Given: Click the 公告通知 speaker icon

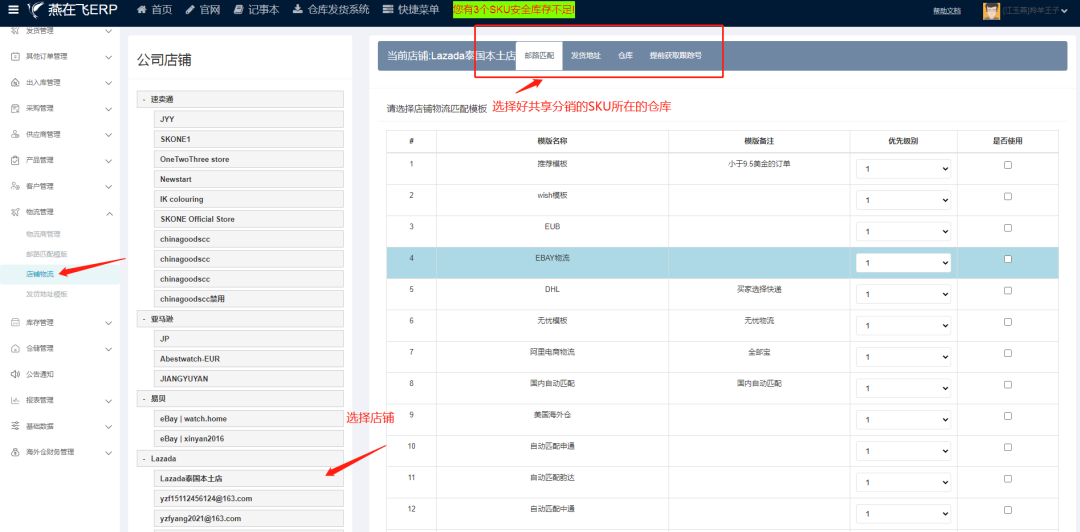Looking at the screenshot, I should click(x=15, y=374).
